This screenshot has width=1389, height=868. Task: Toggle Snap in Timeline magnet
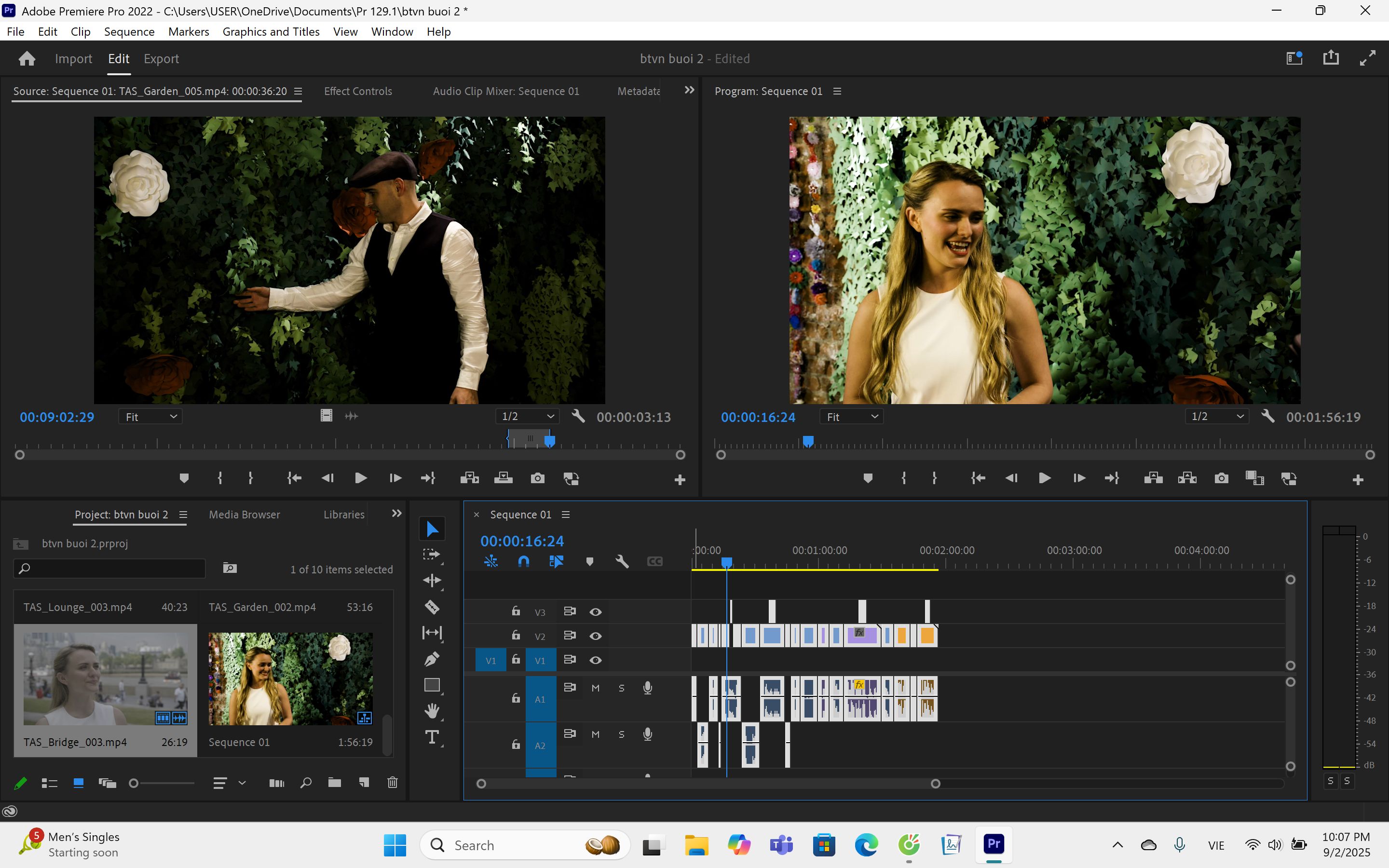(523, 561)
